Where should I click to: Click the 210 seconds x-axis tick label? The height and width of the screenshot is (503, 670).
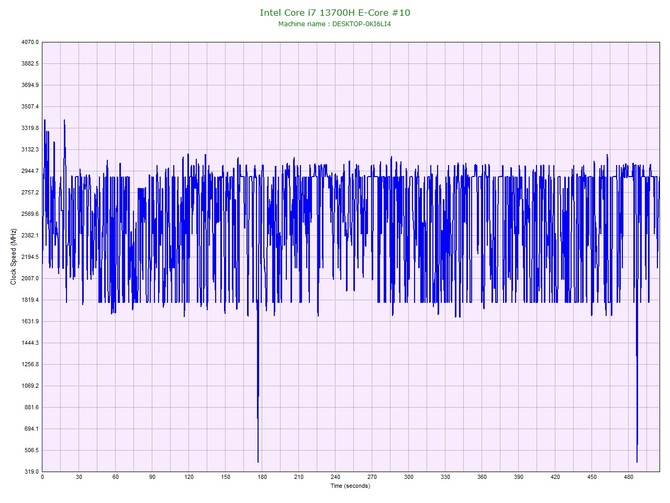[299, 477]
